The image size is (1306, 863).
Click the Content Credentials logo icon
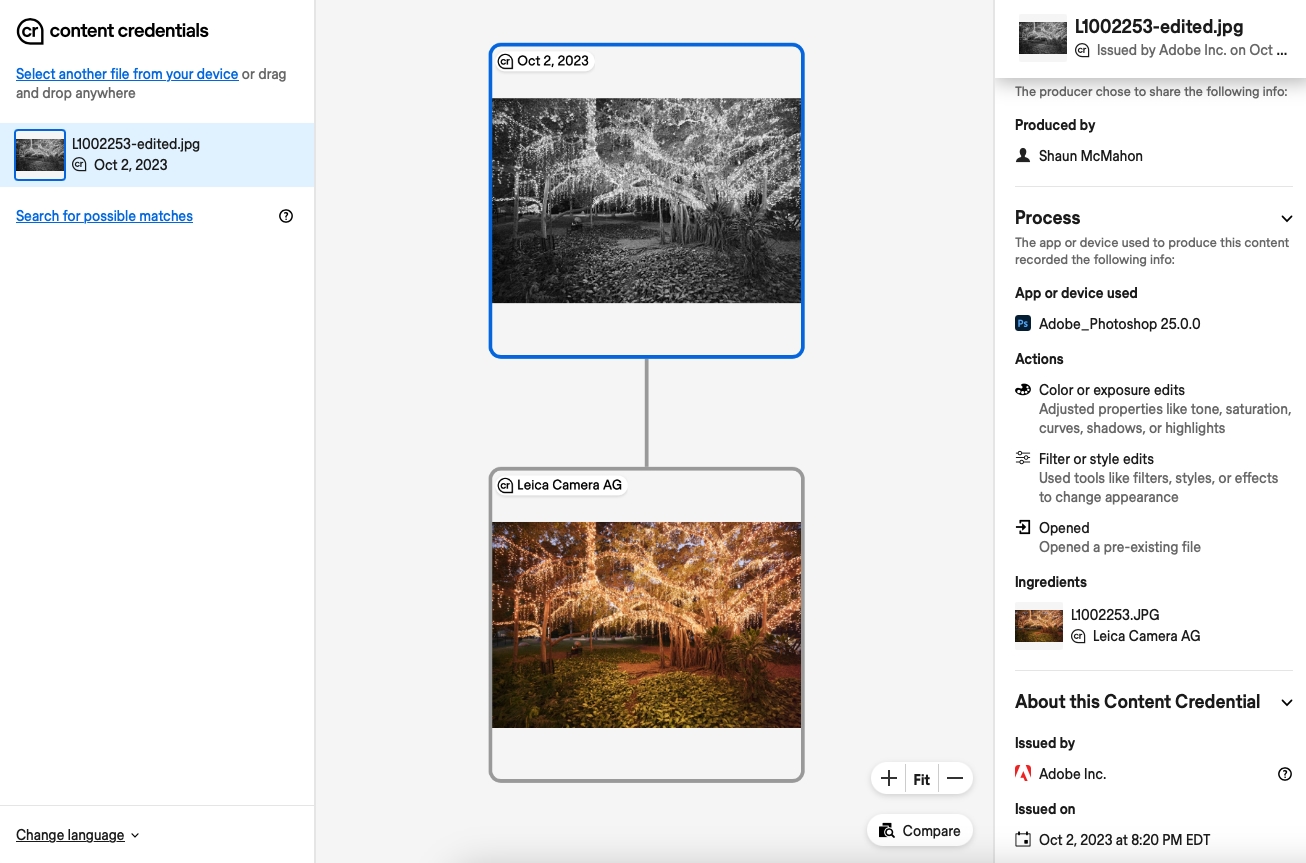(29, 31)
